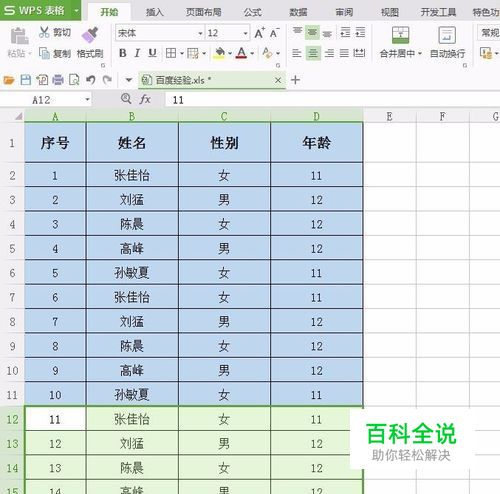Apply cell borders icon

pos(171,53)
